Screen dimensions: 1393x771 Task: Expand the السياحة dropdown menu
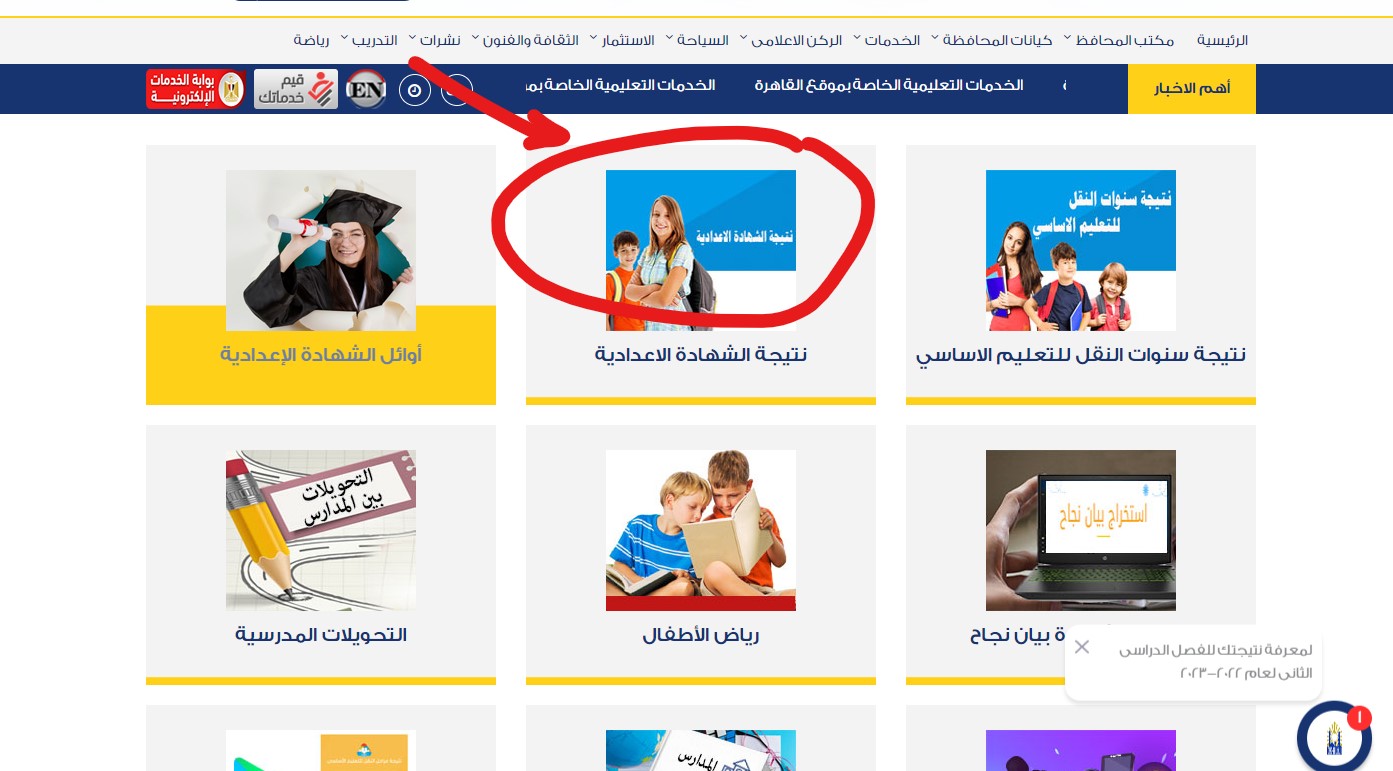pyautogui.click(x=697, y=40)
